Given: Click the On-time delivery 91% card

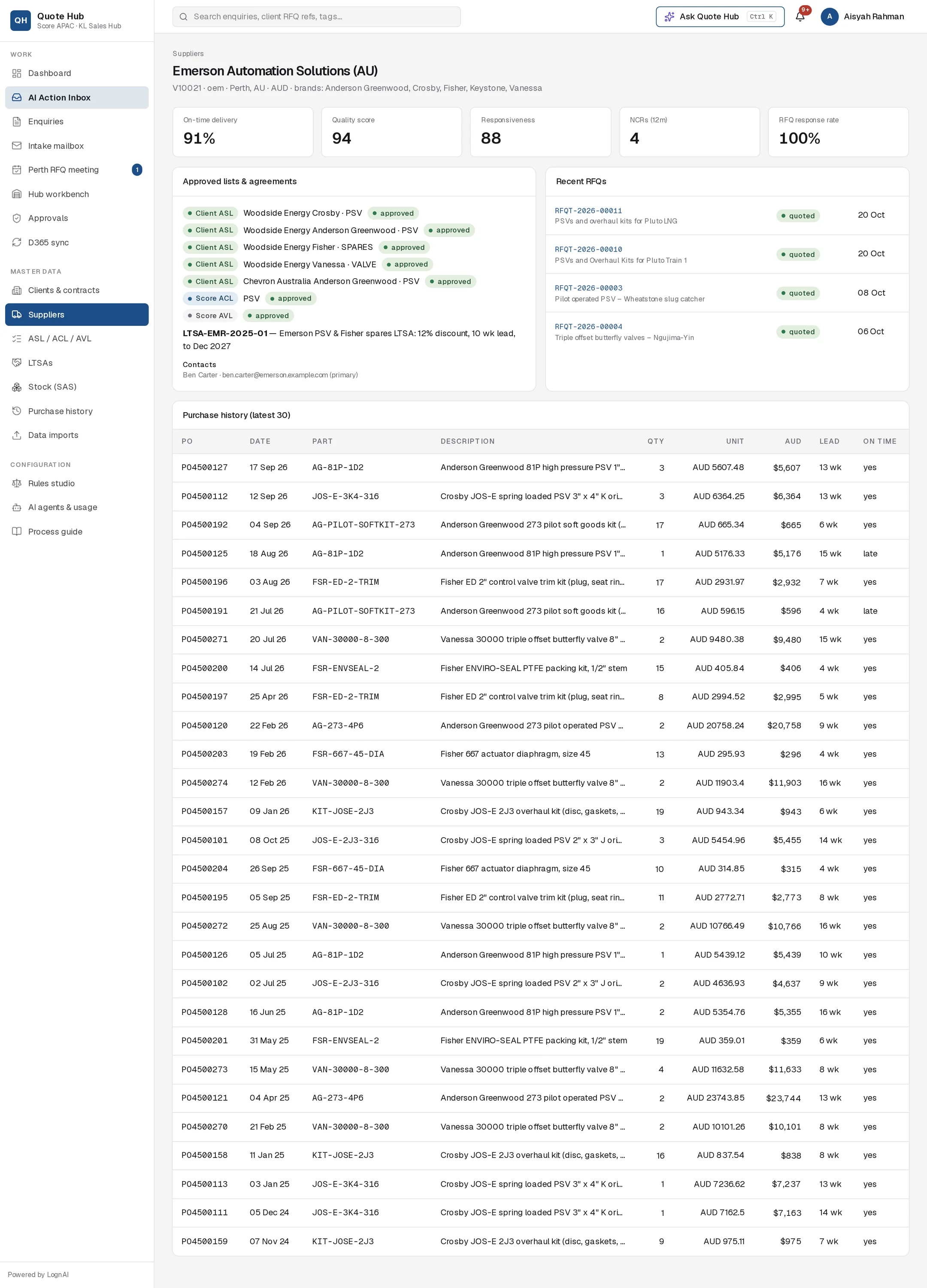Looking at the screenshot, I should click(242, 132).
